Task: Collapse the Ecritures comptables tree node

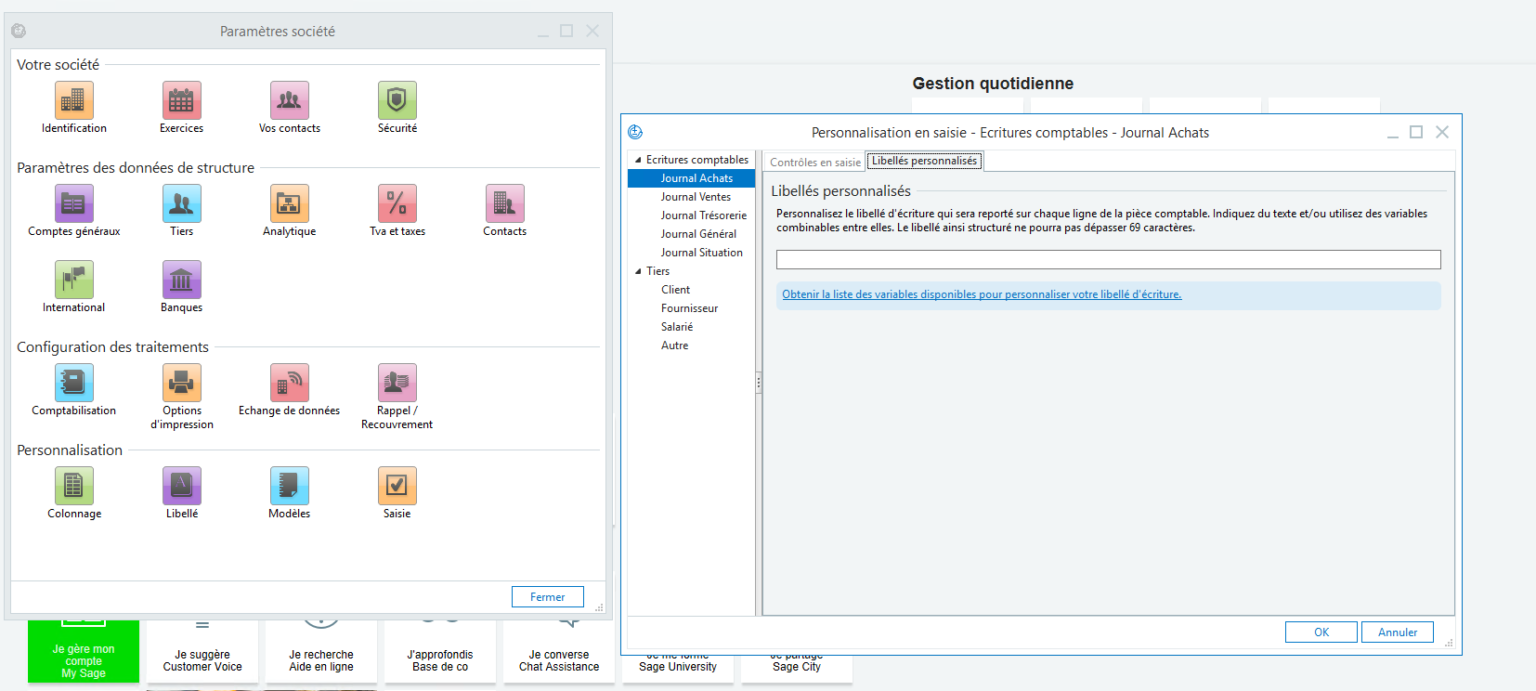Action: click(x=638, y=159)
